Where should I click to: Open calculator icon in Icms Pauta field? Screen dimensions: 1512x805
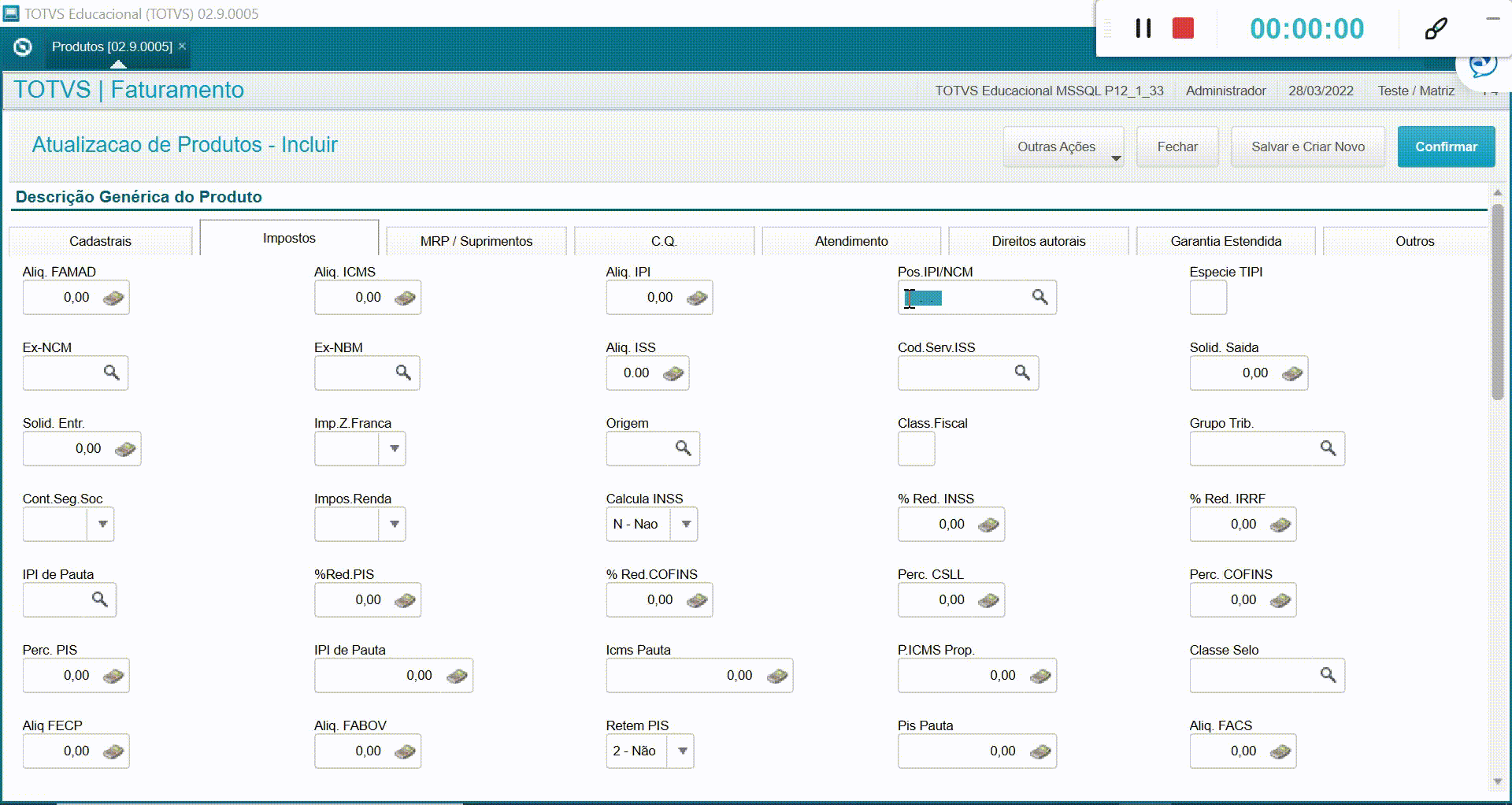(777, 677)
